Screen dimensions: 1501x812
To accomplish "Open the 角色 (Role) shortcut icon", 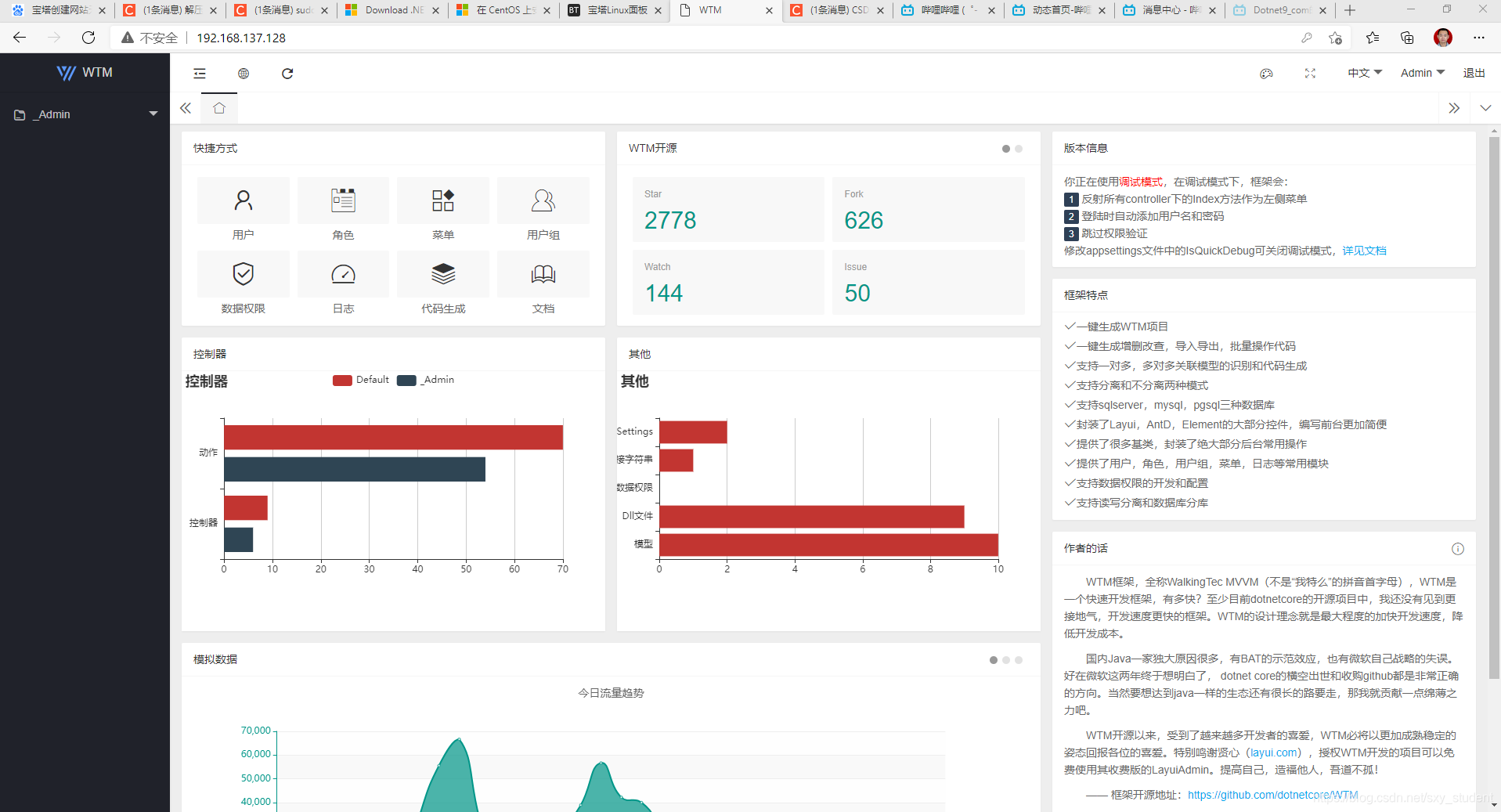I will 343,200.
